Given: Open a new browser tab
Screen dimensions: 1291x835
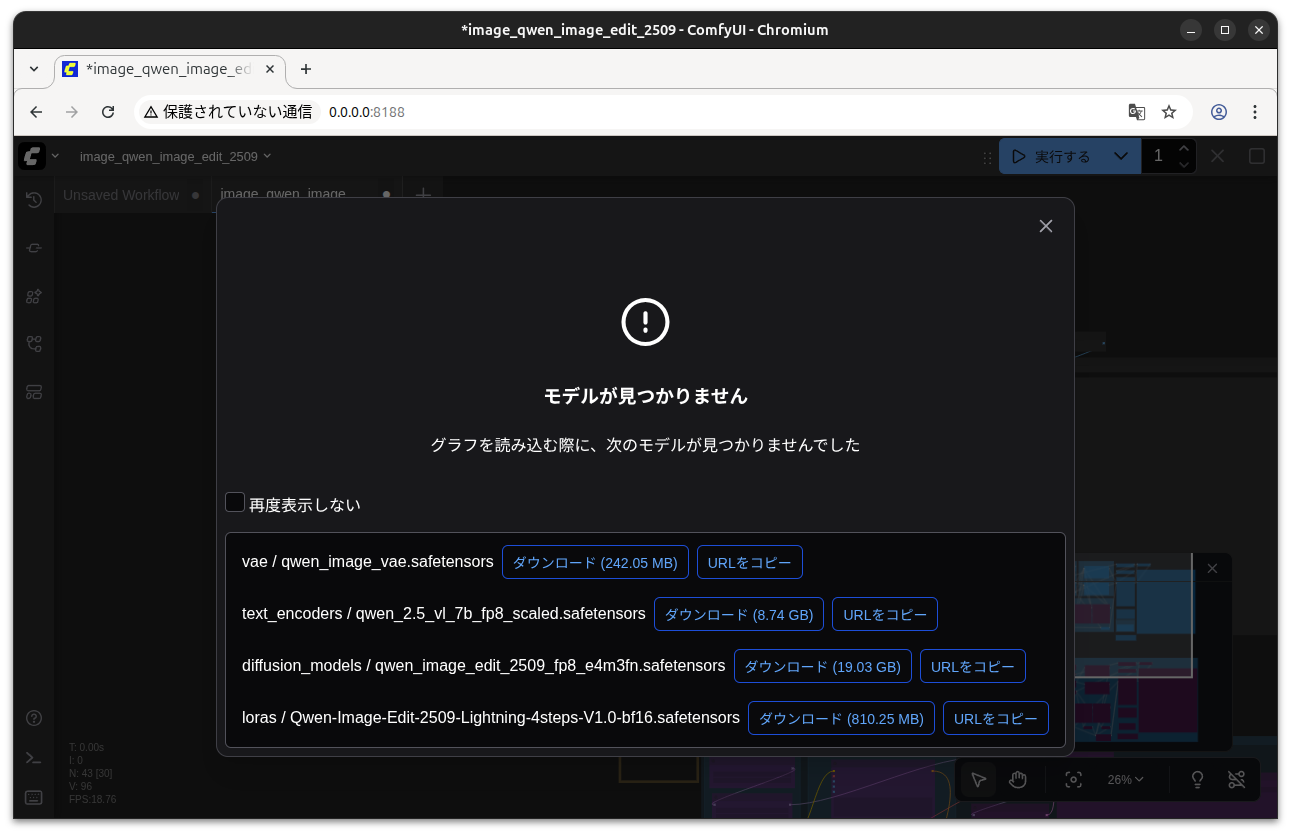Looking at the screenshot, I should (306, 69).
